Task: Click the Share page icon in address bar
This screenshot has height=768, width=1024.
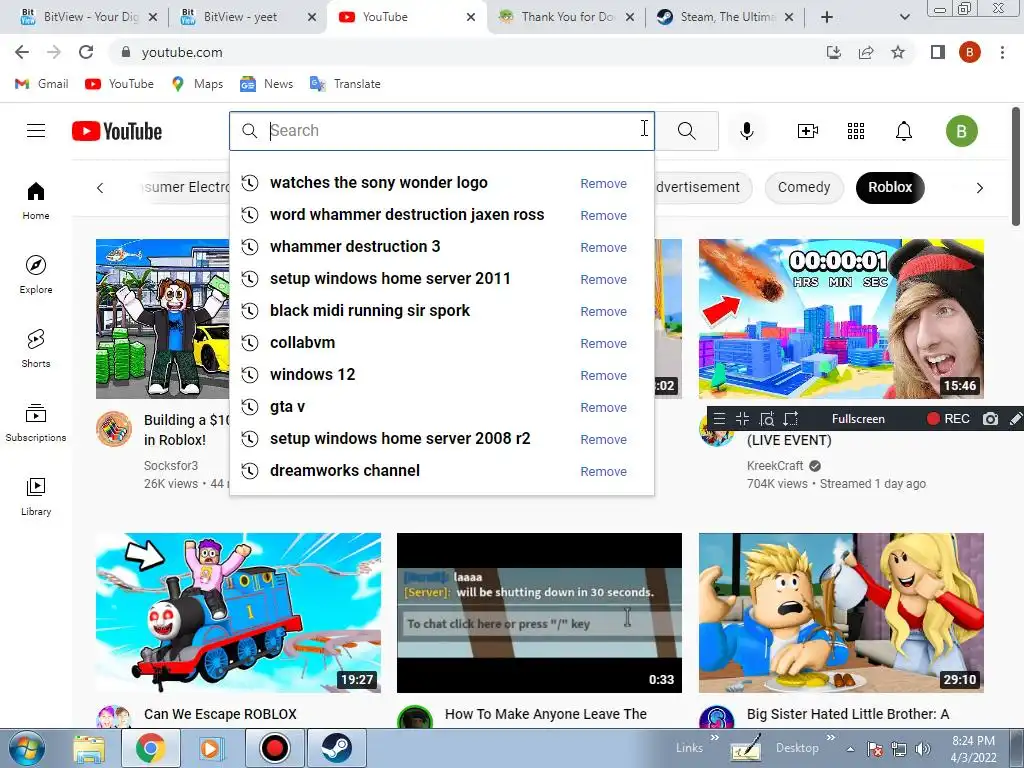Action: click(866, 52)
